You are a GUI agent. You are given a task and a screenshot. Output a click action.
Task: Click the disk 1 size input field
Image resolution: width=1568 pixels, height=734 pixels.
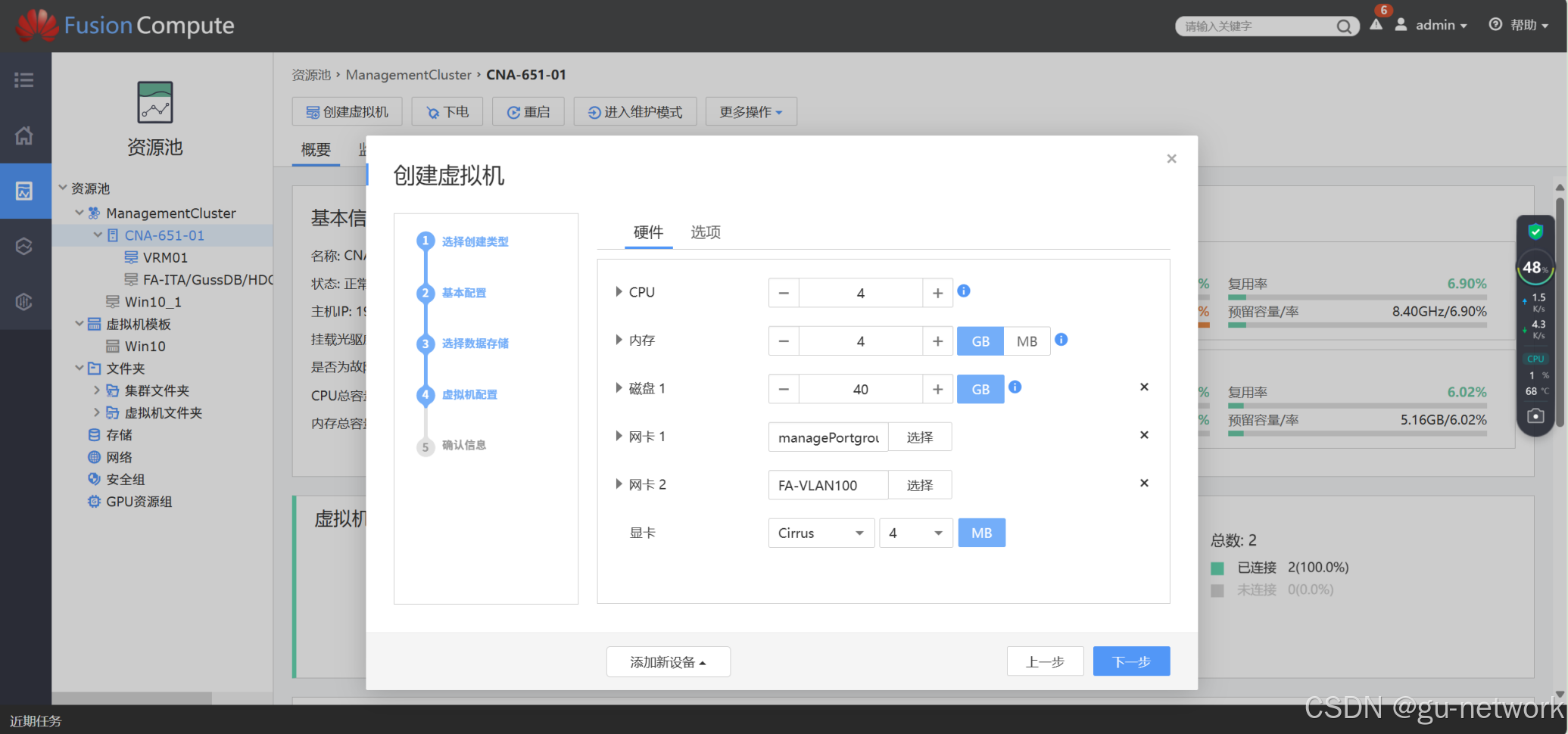click(x=861, y=389)
